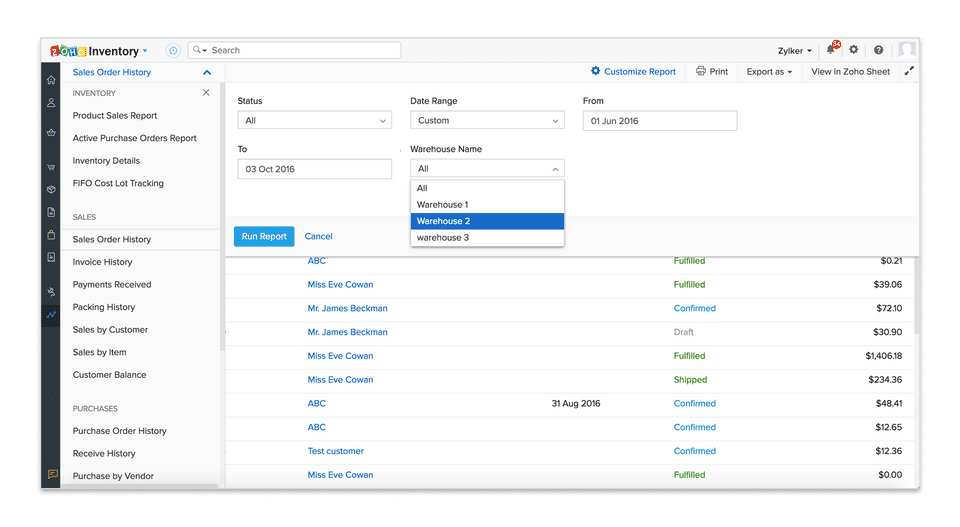Click the Shipped status text
The height and width of the screenshot is (527, 960).
pos(691,379)
